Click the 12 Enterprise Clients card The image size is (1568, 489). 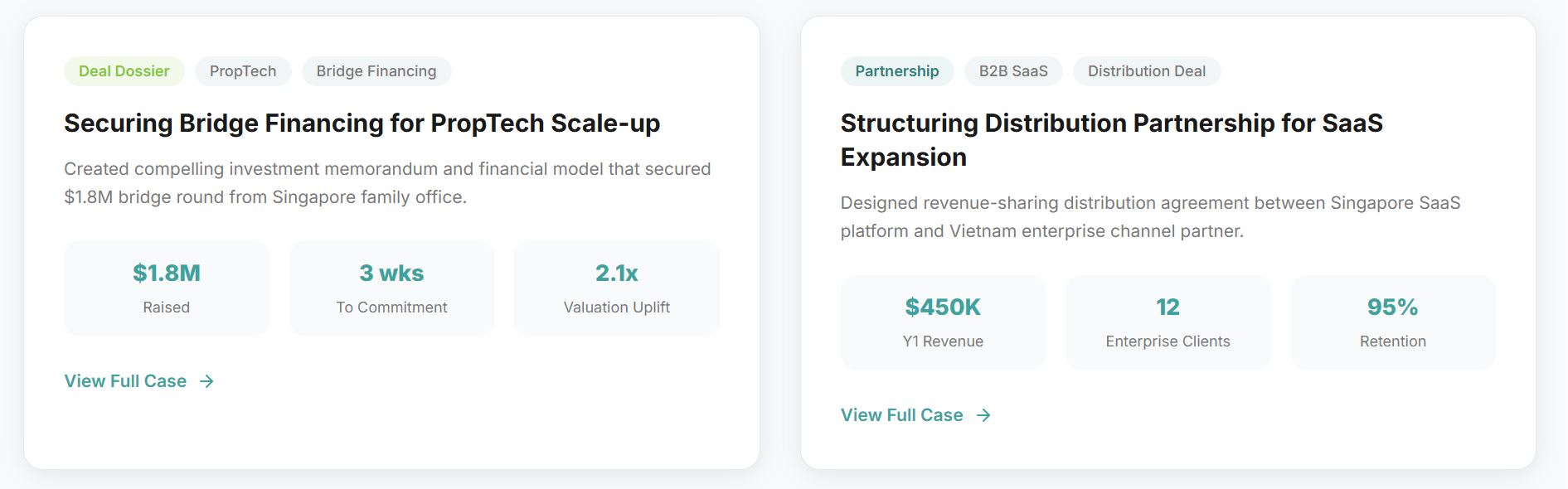click(1168, 322)
